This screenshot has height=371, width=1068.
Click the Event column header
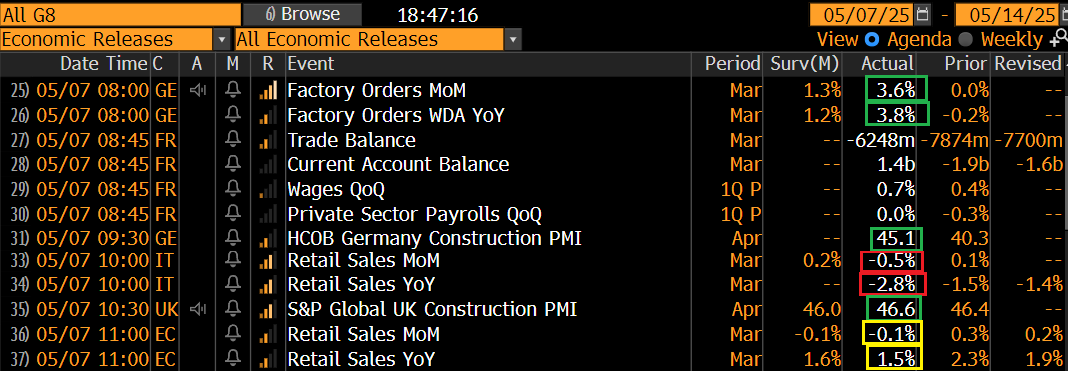tap(311, 64)
